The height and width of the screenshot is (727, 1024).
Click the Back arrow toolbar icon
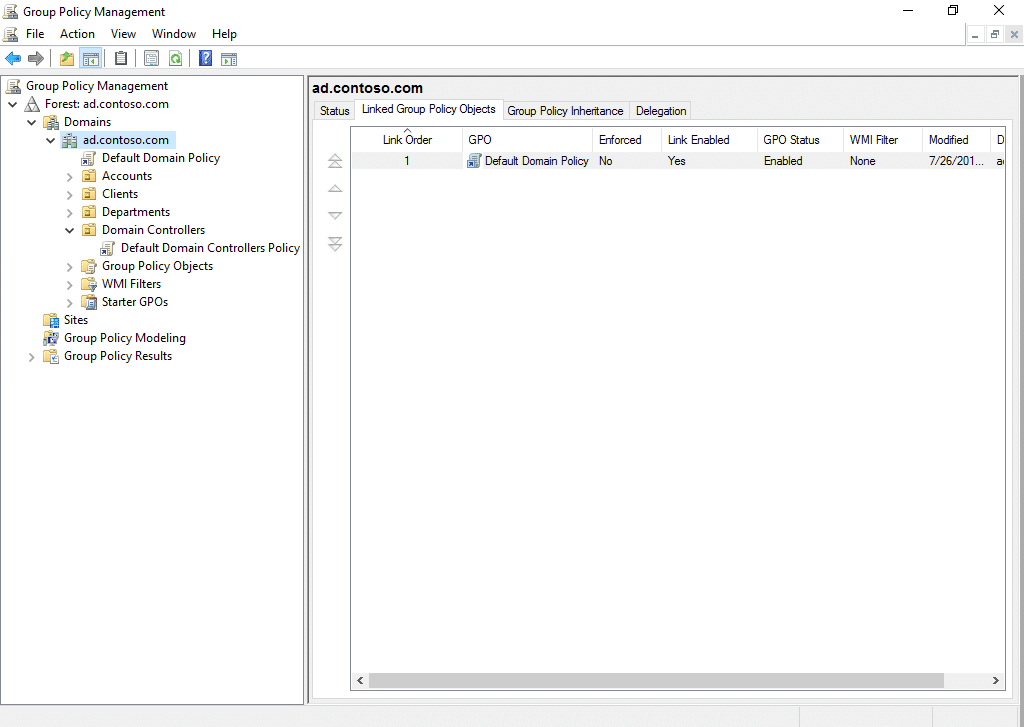[13, 59]
